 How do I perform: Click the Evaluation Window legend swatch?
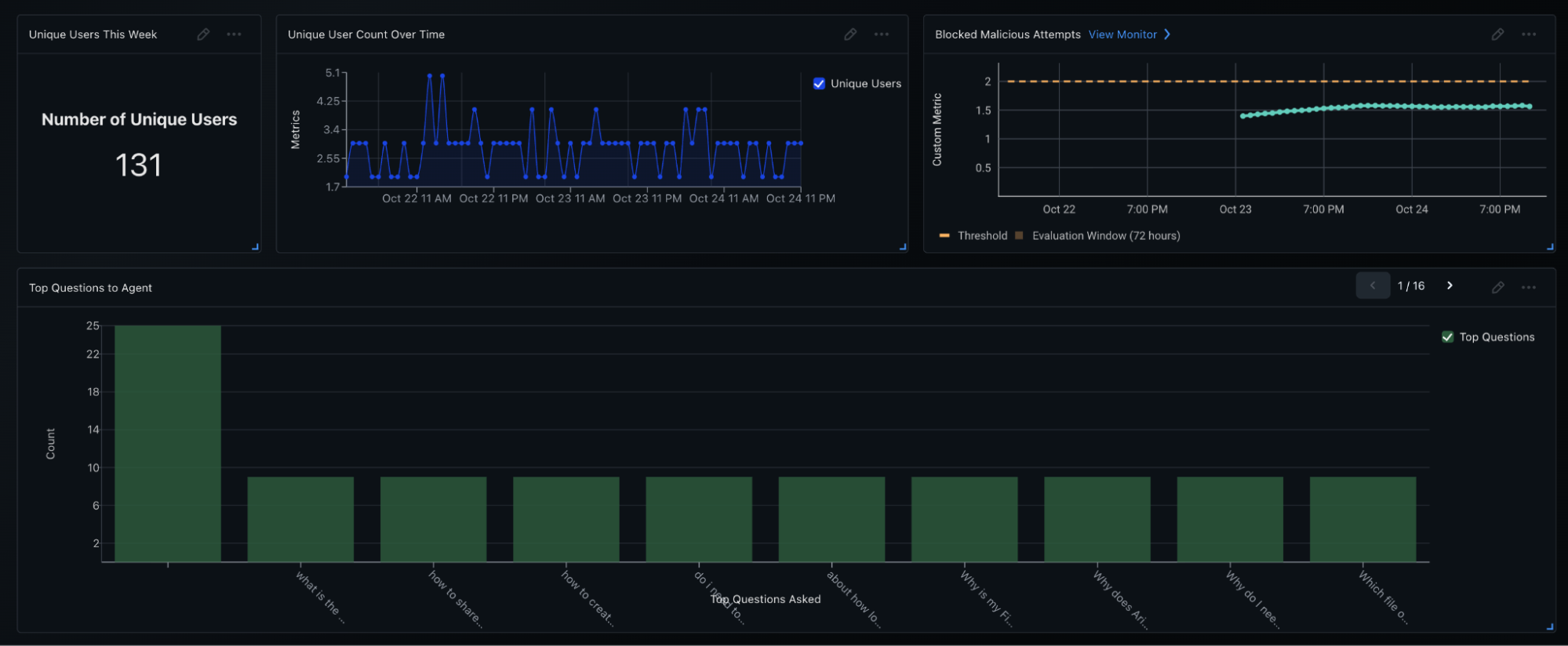(1019, 236)
